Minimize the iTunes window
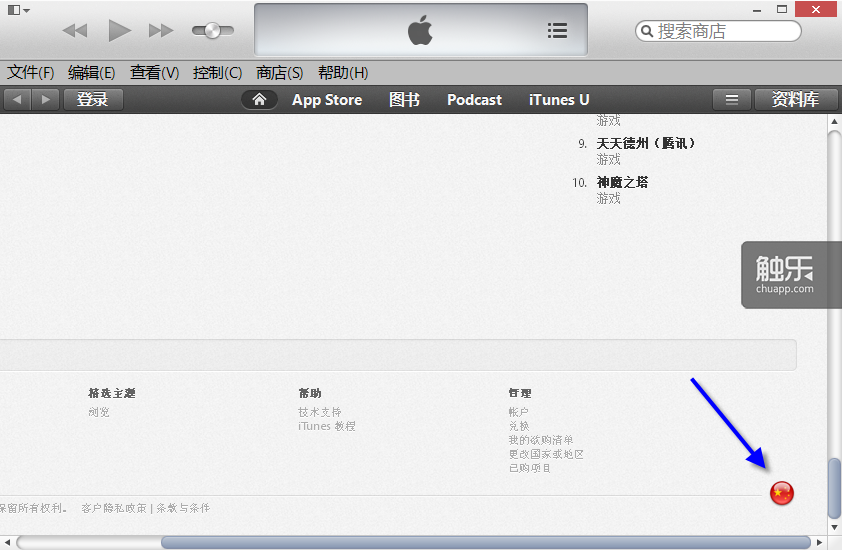 [x=757, y=10]
